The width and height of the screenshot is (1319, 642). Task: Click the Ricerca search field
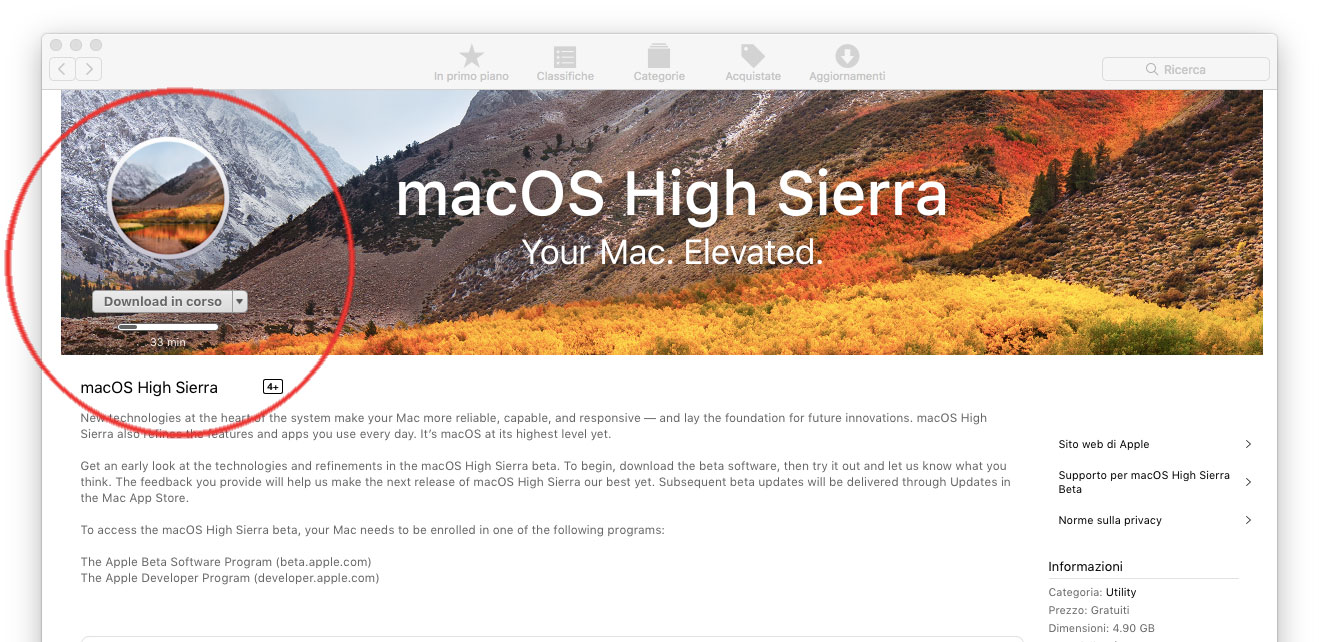click(1185, 69)
